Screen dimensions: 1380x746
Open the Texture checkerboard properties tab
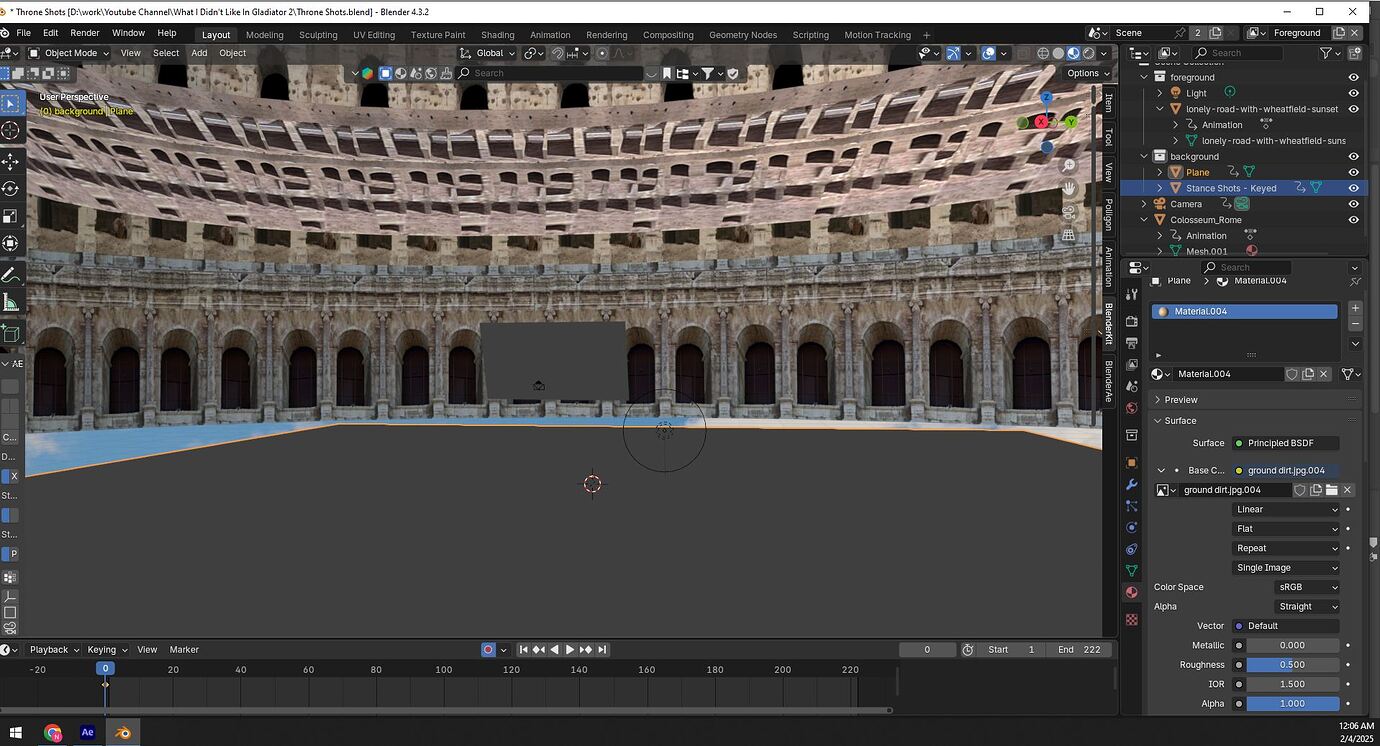point(1132,619)
